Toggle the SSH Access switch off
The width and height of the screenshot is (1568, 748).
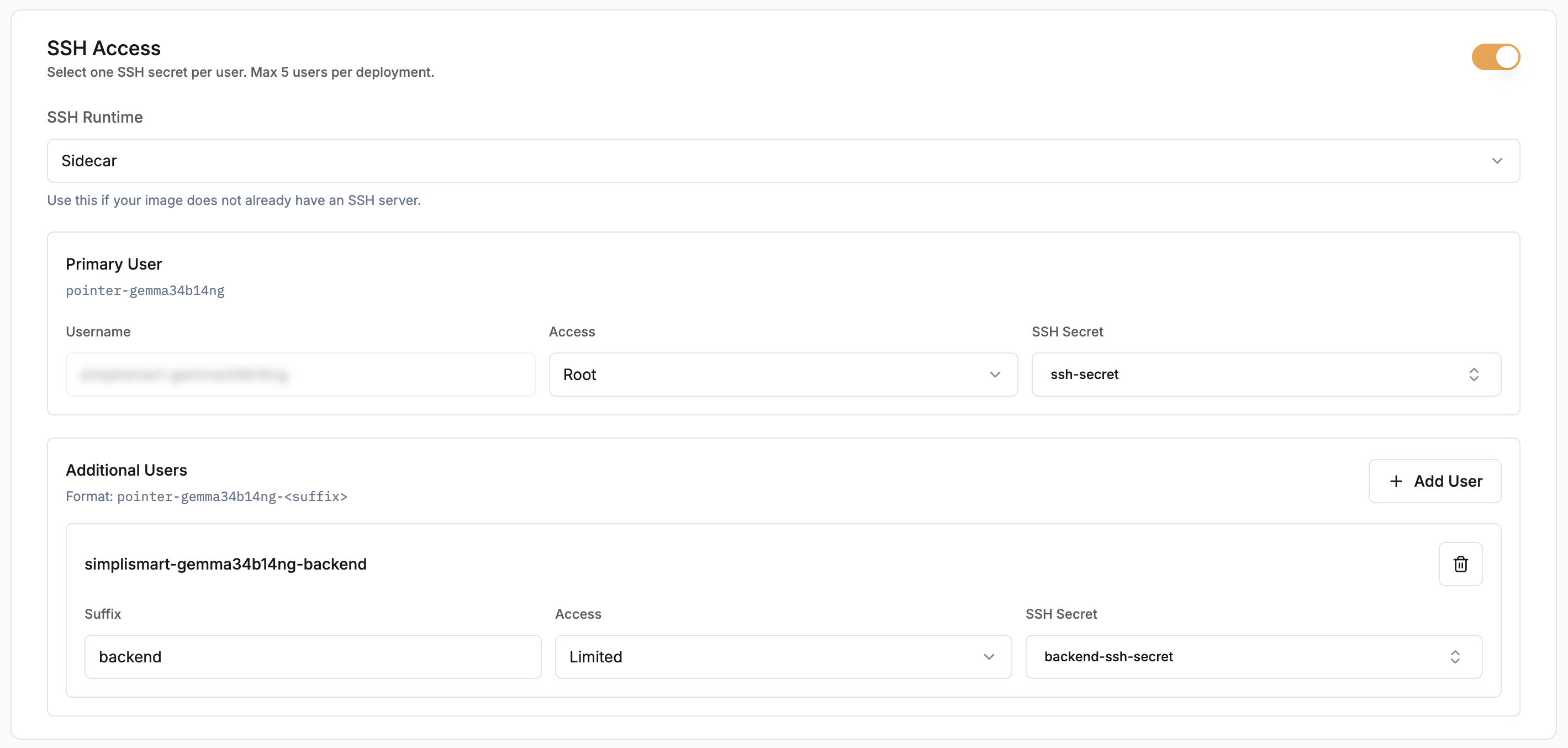[x=1496, y=57]
